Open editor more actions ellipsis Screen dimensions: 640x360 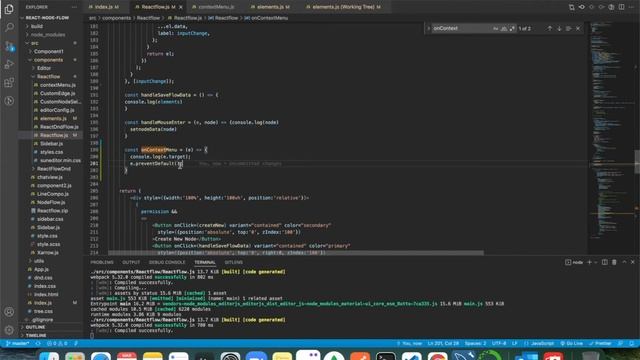pos(631,7)
